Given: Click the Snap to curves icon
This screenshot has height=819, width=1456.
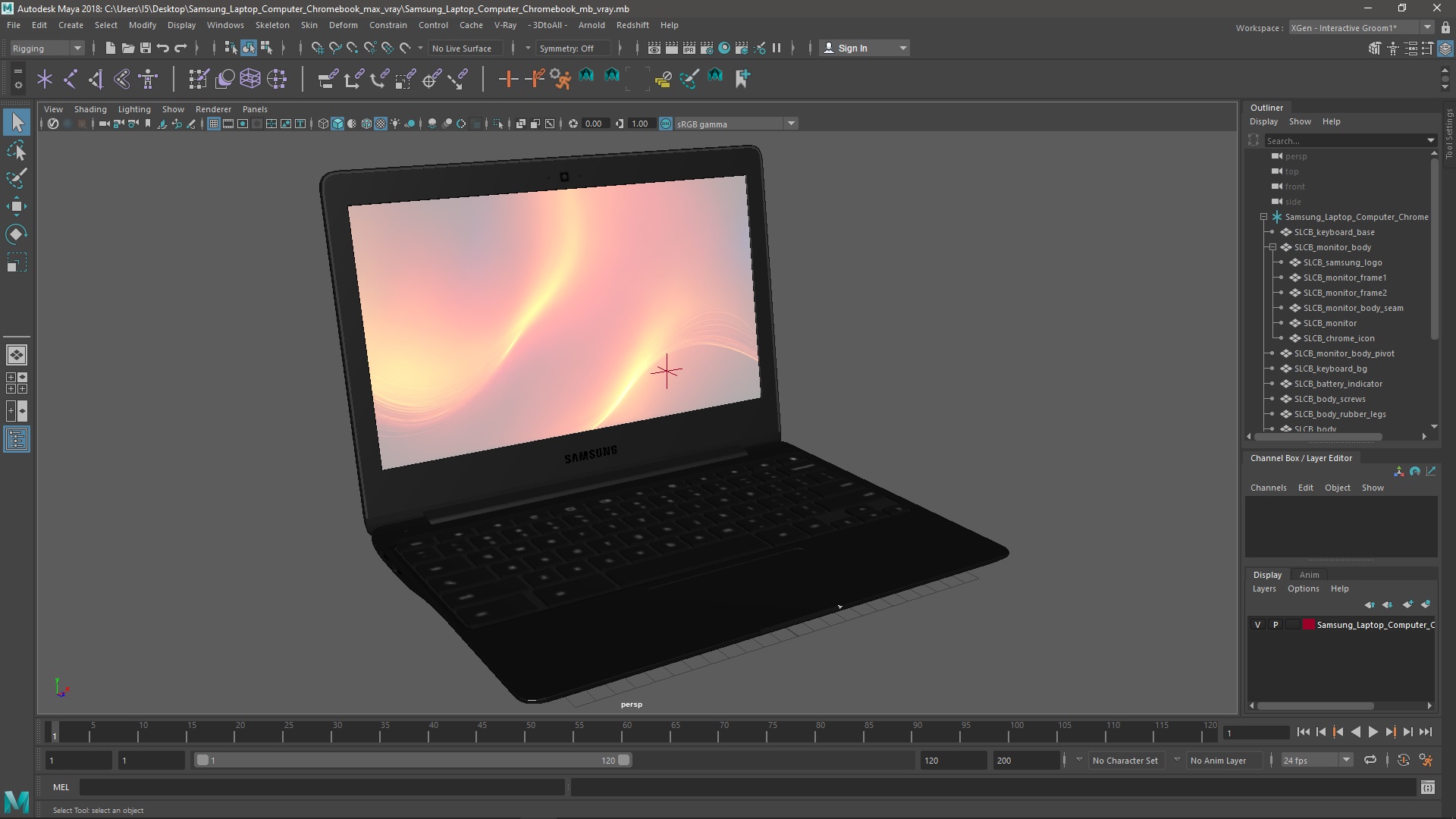Looking at the screenshot, I should (x=334, y=48).
